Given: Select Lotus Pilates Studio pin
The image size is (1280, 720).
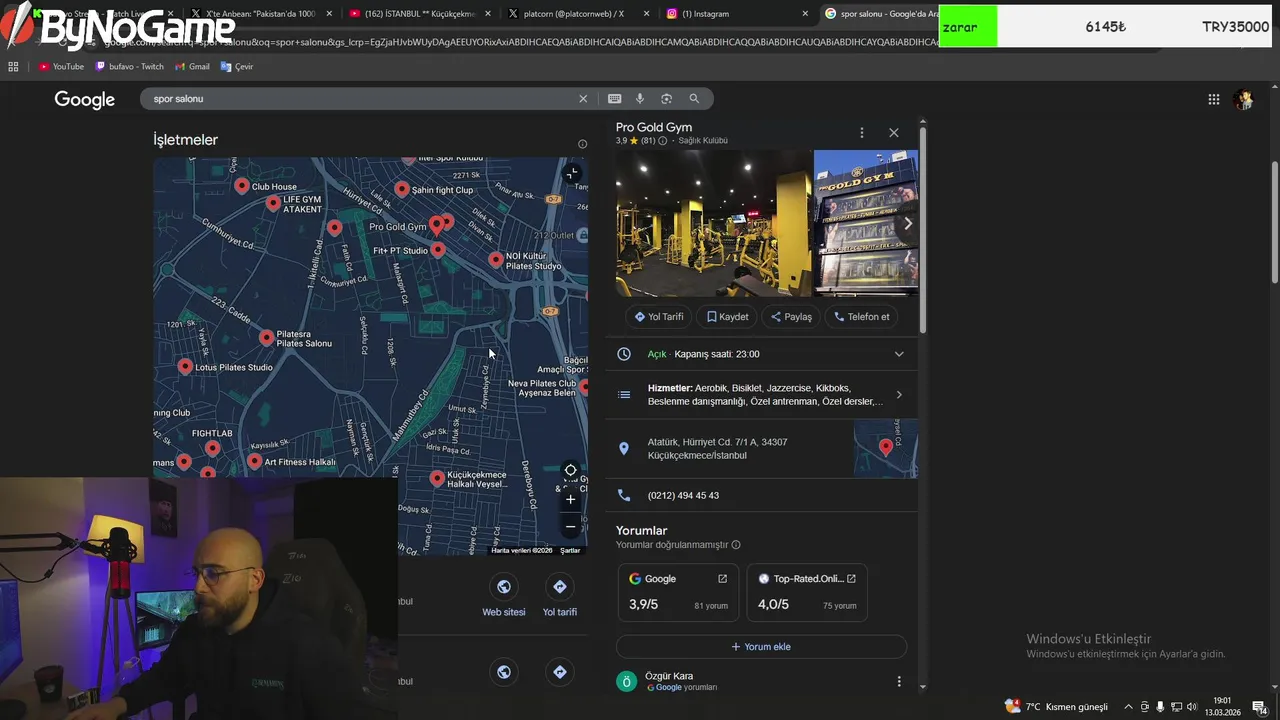Looking at the screenshot, I should (x=185, y=367).
